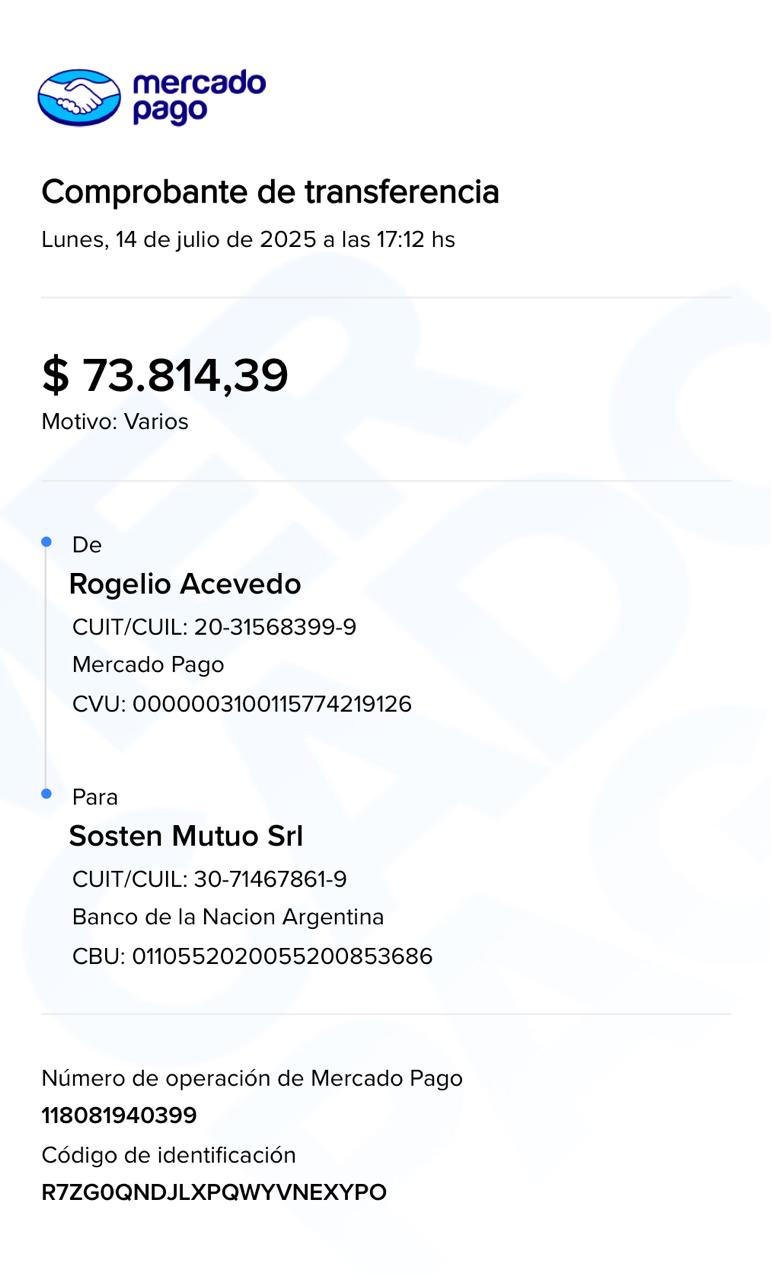Select the recipient CBU number
This screenshot has width=772, height=1280.
click(x=252, y=956)
